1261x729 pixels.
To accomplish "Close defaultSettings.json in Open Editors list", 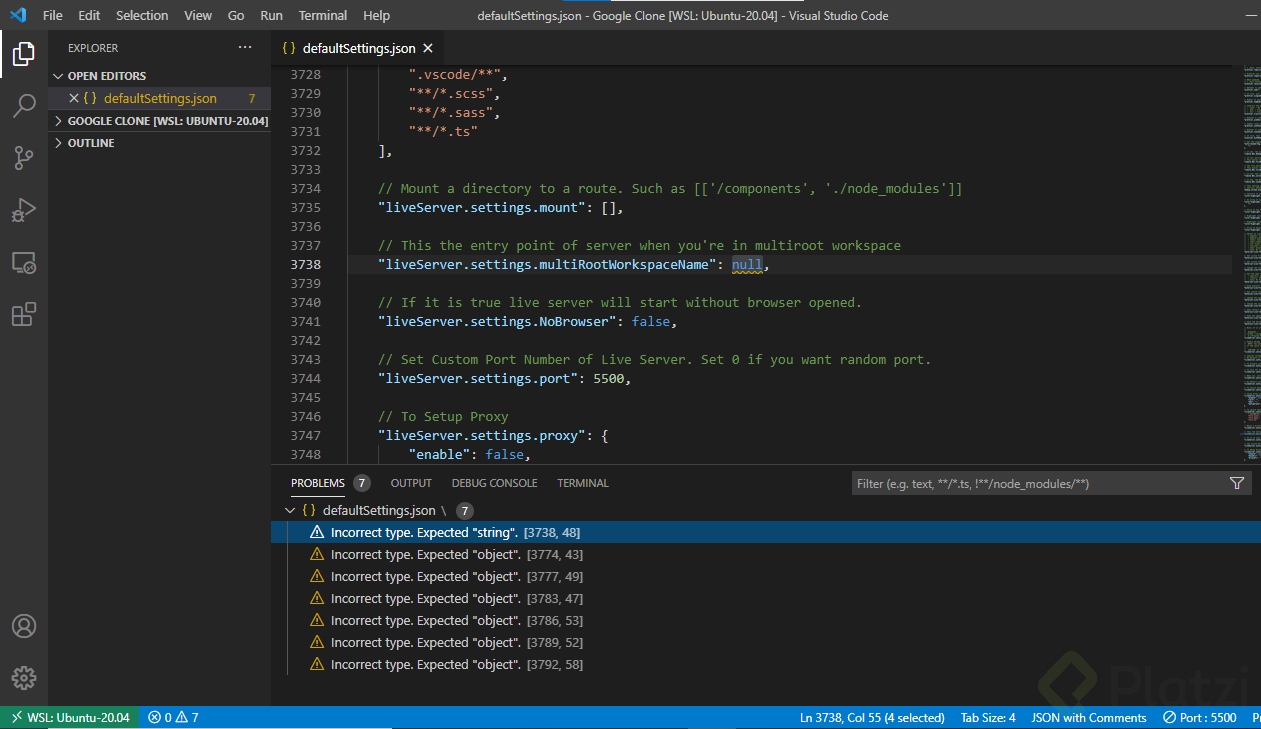I will (73, 98).
